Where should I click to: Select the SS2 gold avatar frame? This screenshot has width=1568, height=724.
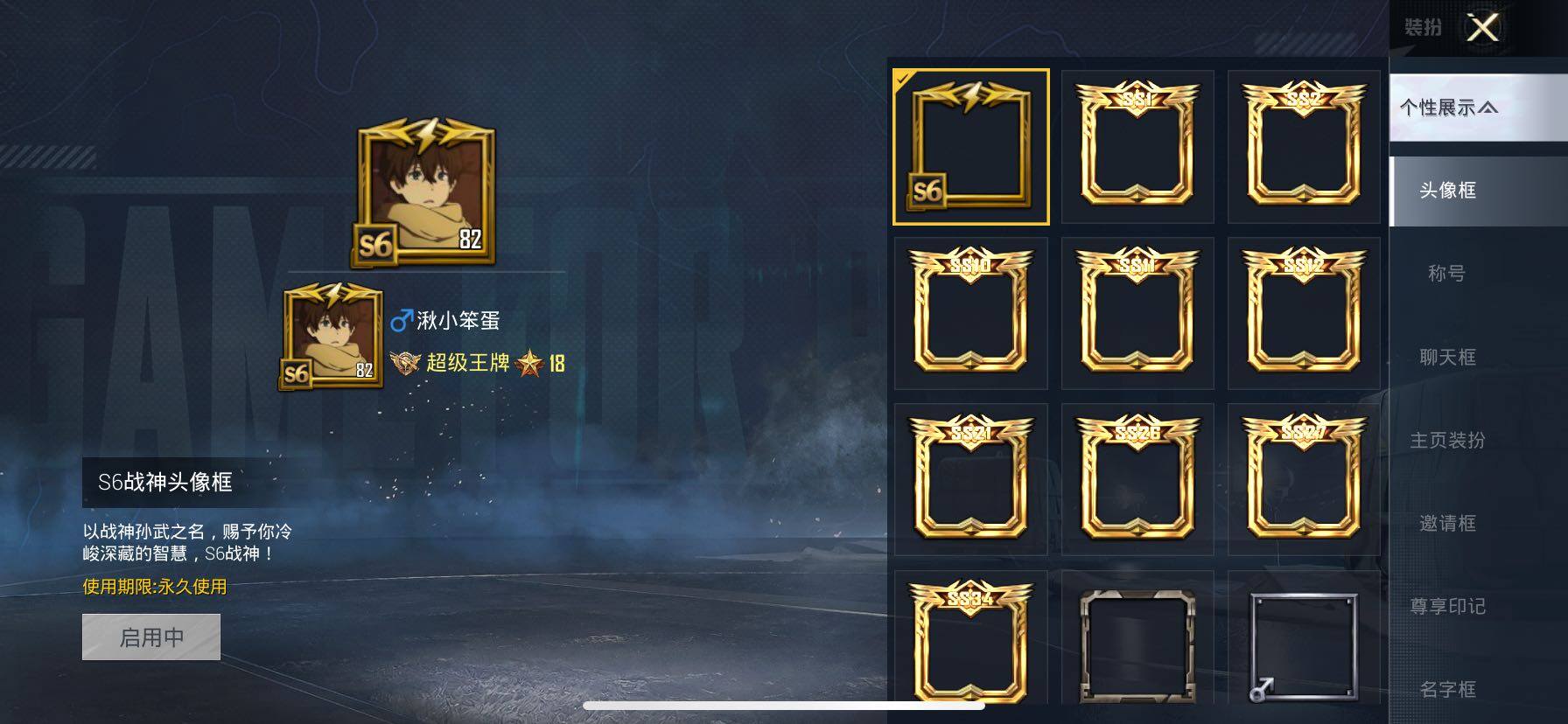click(x=1304, y=147)
